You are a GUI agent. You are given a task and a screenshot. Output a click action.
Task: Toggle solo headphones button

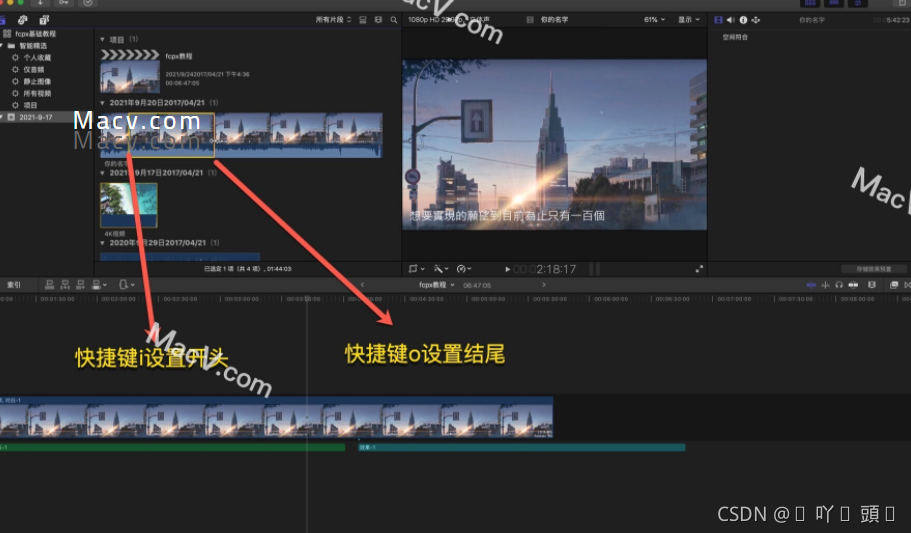coord(839,285)
